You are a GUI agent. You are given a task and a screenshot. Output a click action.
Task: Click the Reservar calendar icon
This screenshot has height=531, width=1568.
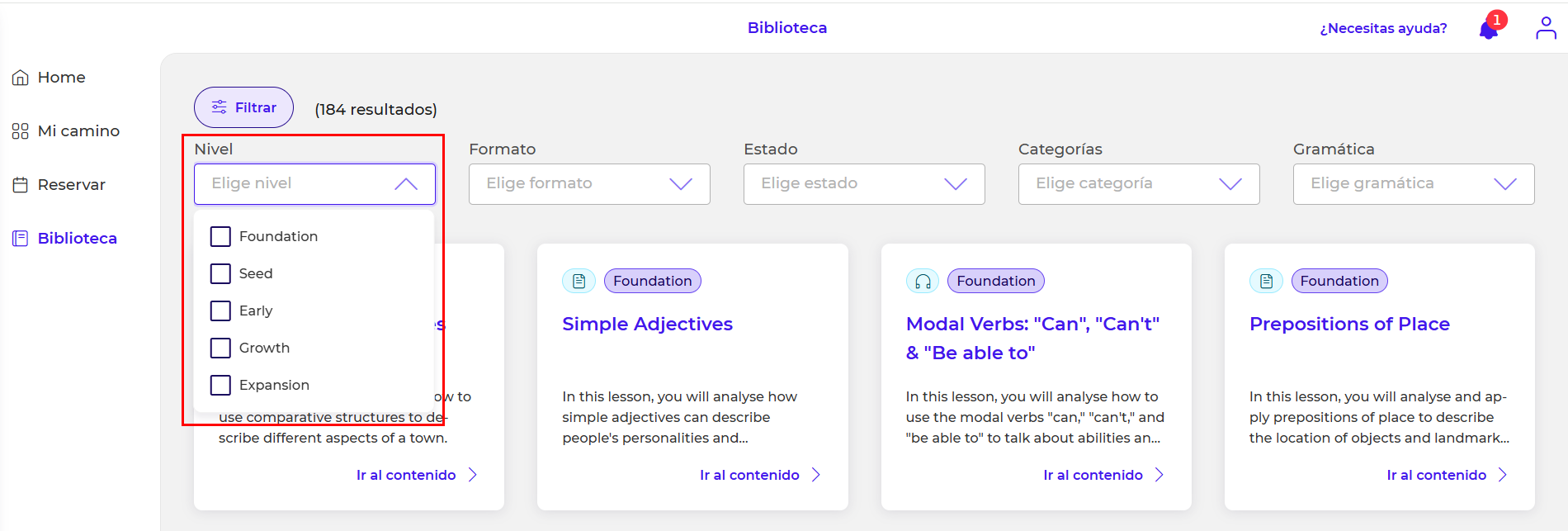click(21, 185)
